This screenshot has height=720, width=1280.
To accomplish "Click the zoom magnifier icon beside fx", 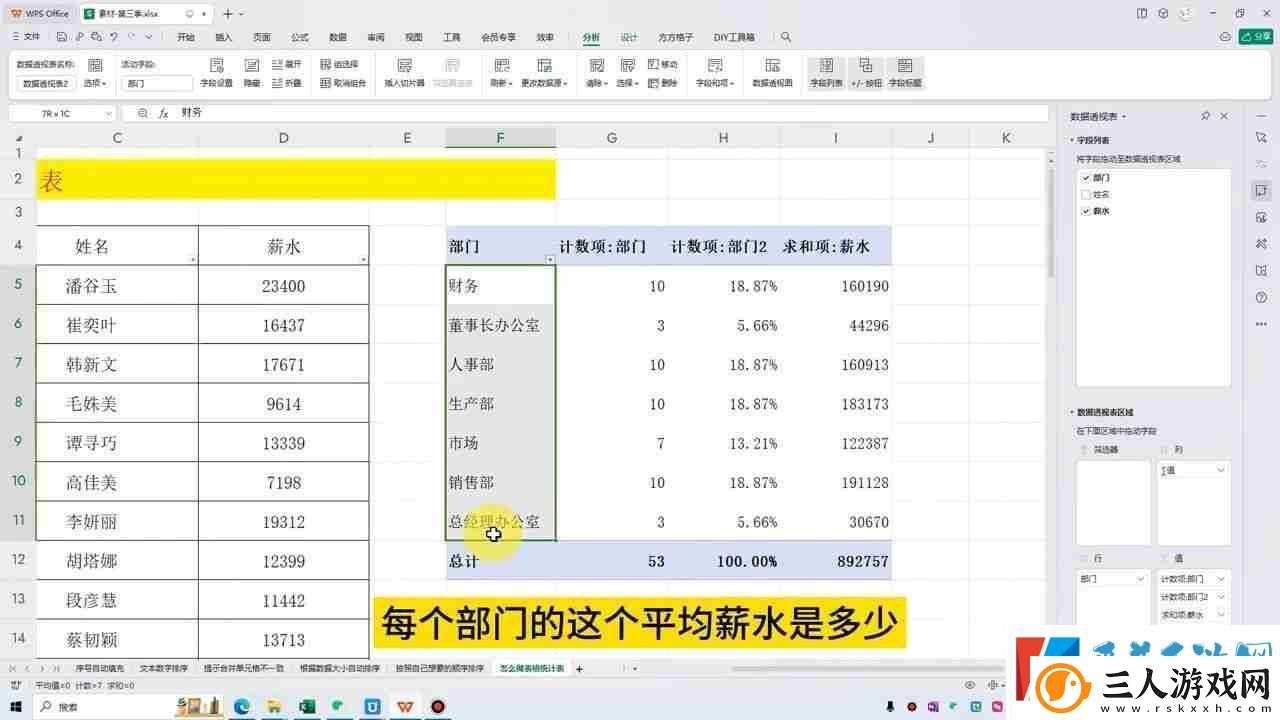I will [x=142, y=113].
